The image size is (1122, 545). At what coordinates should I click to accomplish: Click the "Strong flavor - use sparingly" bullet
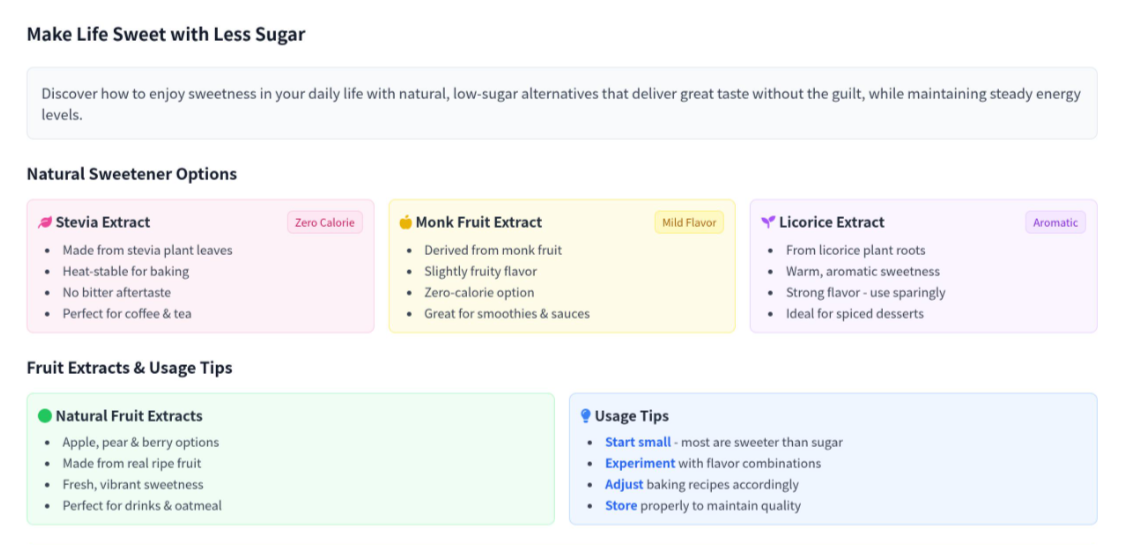click(865, 292)
